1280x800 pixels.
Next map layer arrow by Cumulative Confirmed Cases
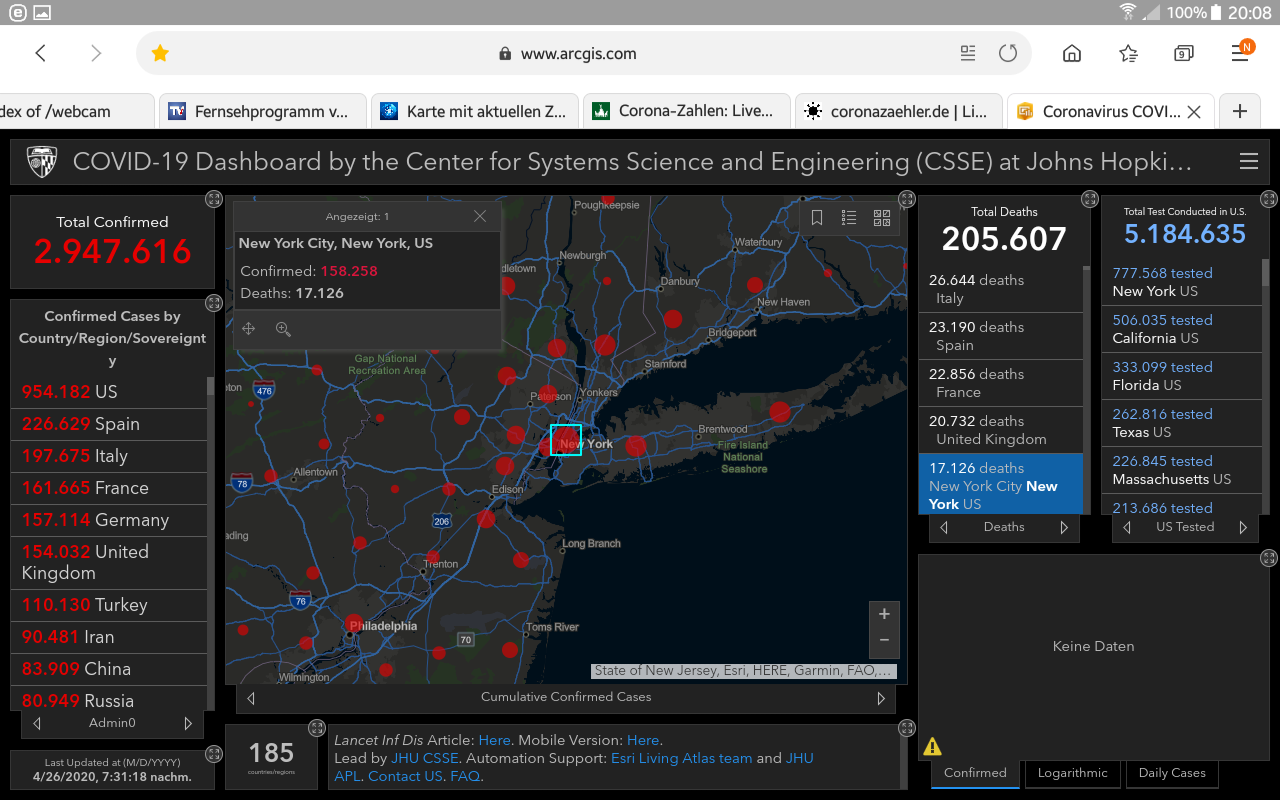[x=881, y=698]
